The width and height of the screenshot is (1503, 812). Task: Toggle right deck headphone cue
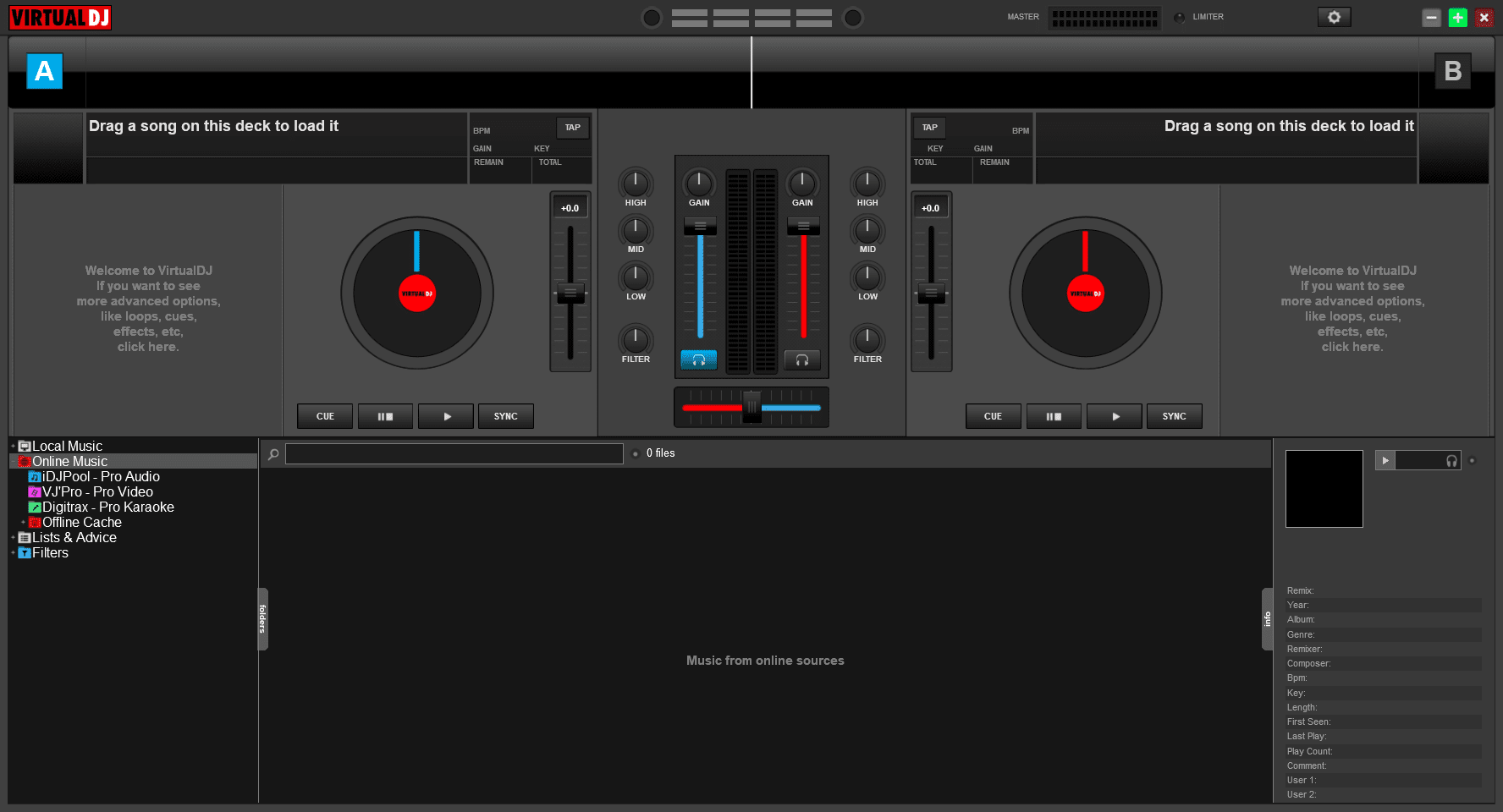[801, 360]
